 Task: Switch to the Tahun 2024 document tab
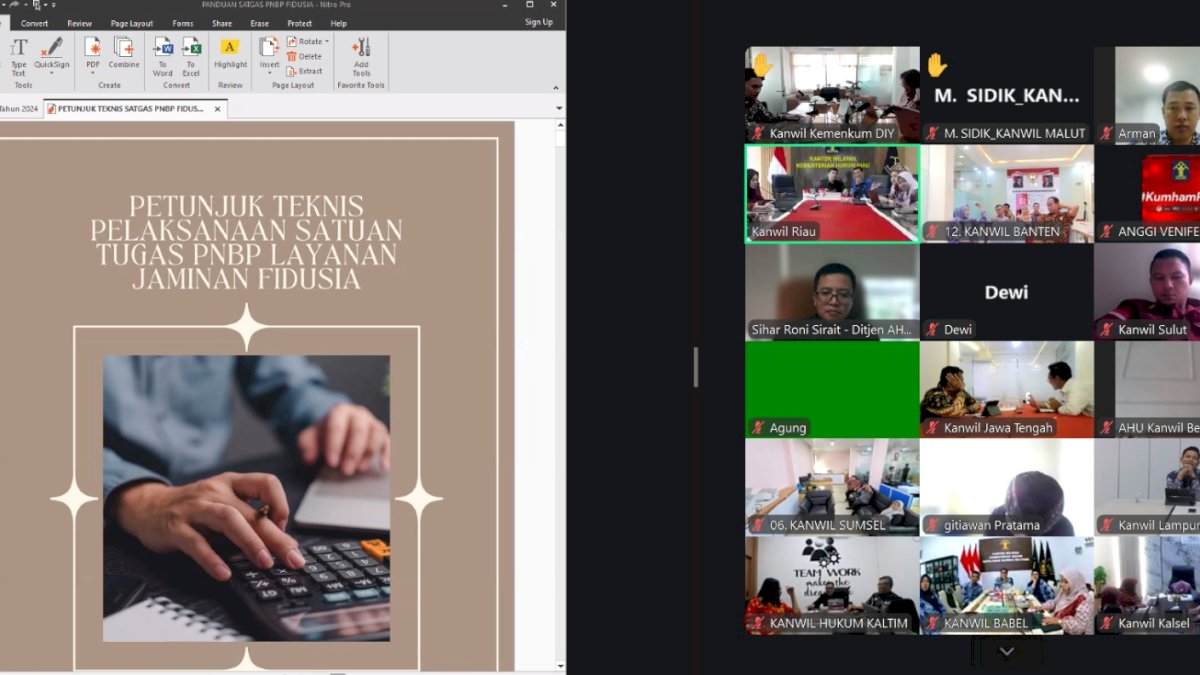pyautogui.click(x=18, y=108)
